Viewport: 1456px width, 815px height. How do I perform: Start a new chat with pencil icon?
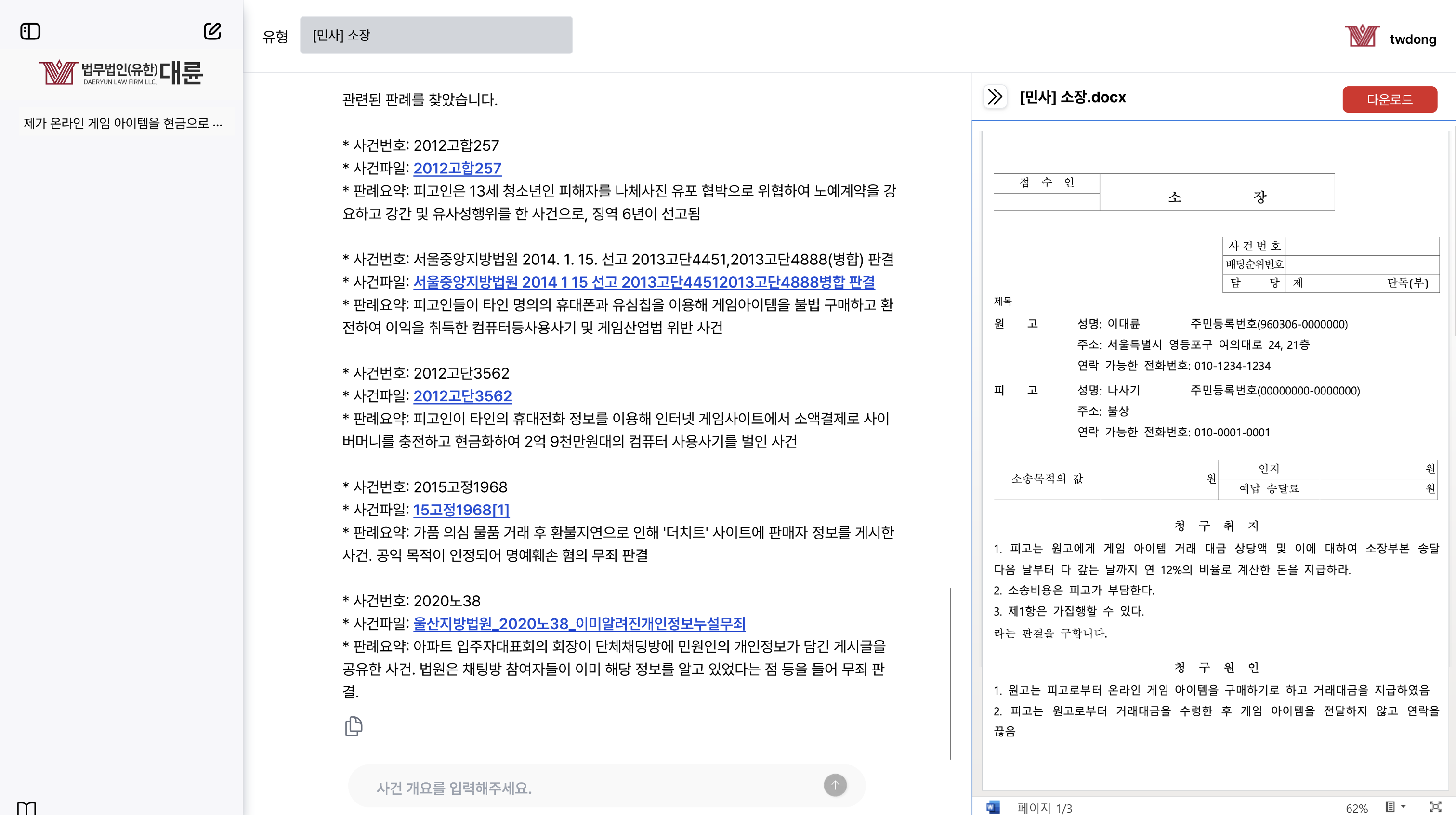[212, 31]
